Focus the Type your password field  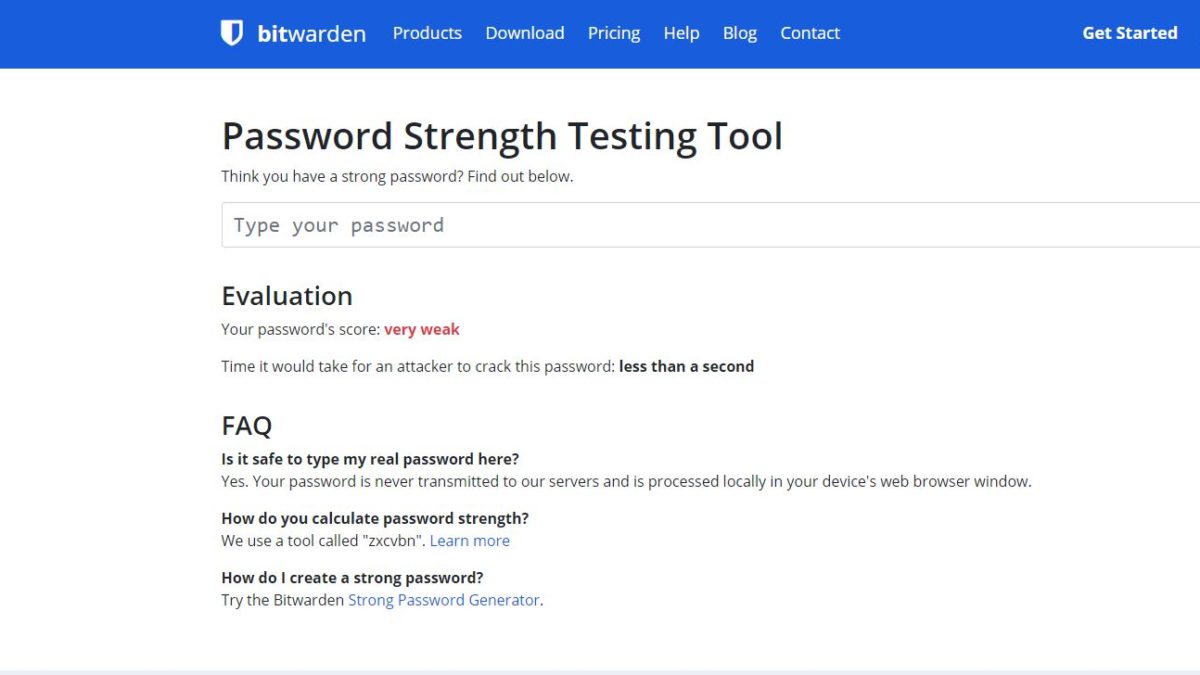711,225
